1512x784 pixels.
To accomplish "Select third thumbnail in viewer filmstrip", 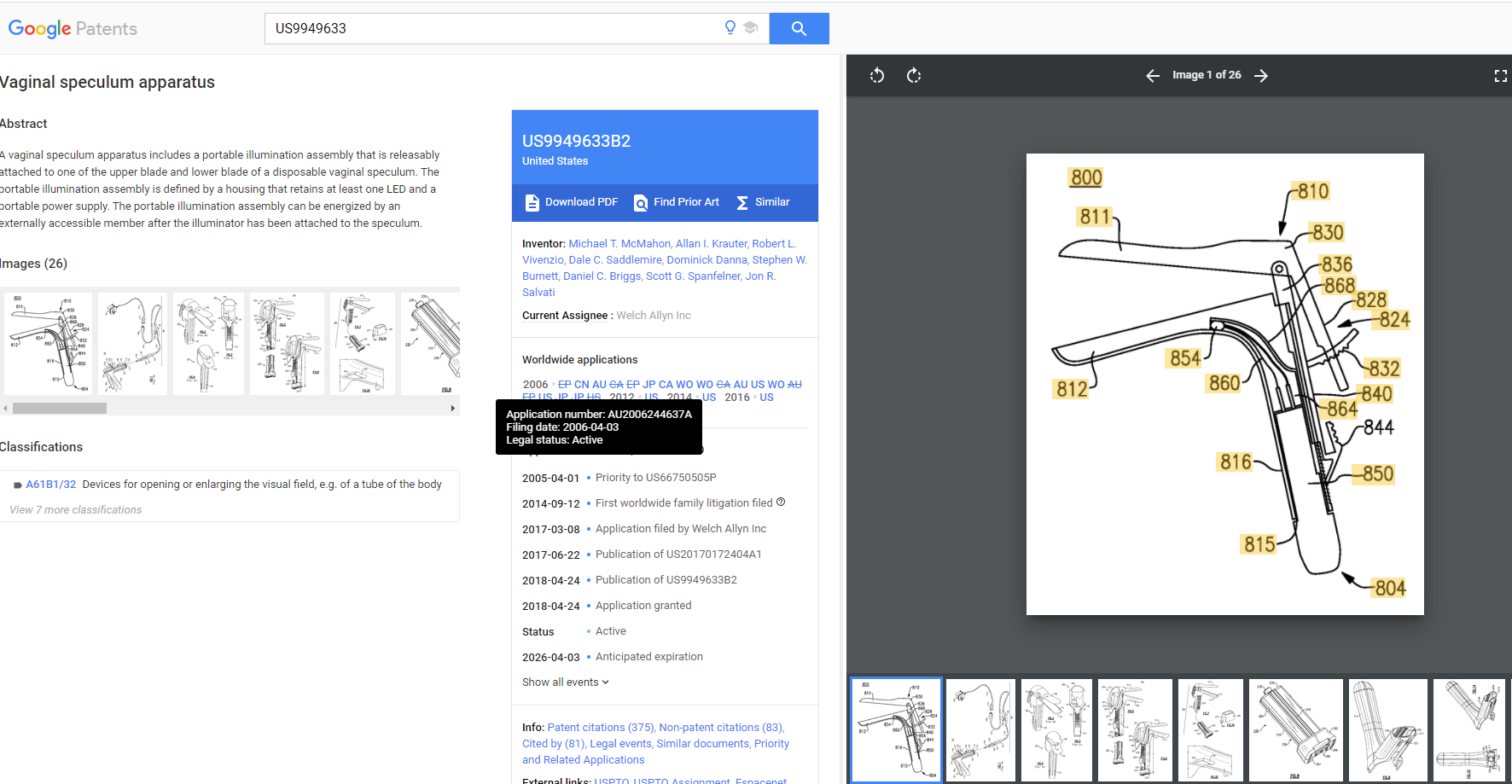I will point(1056,730).
